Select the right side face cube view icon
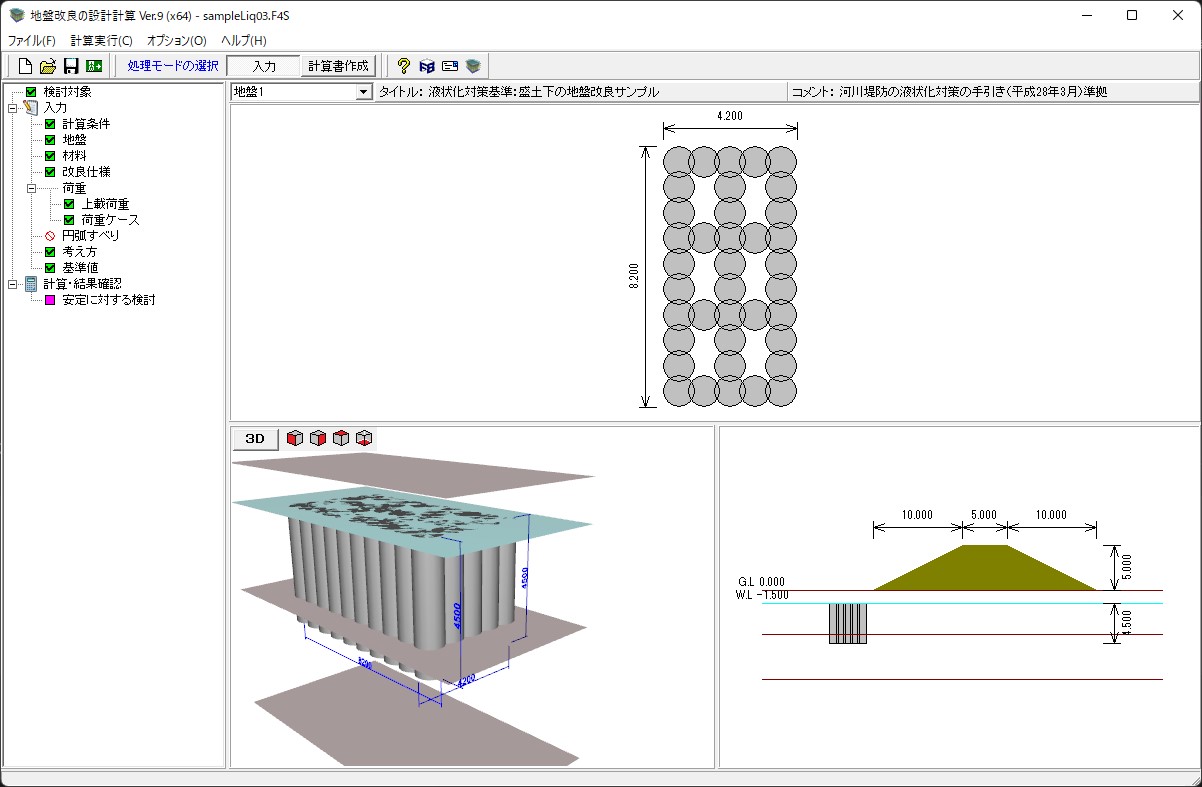This screenshot has height=787, width=1202. (x=318, y=438)
